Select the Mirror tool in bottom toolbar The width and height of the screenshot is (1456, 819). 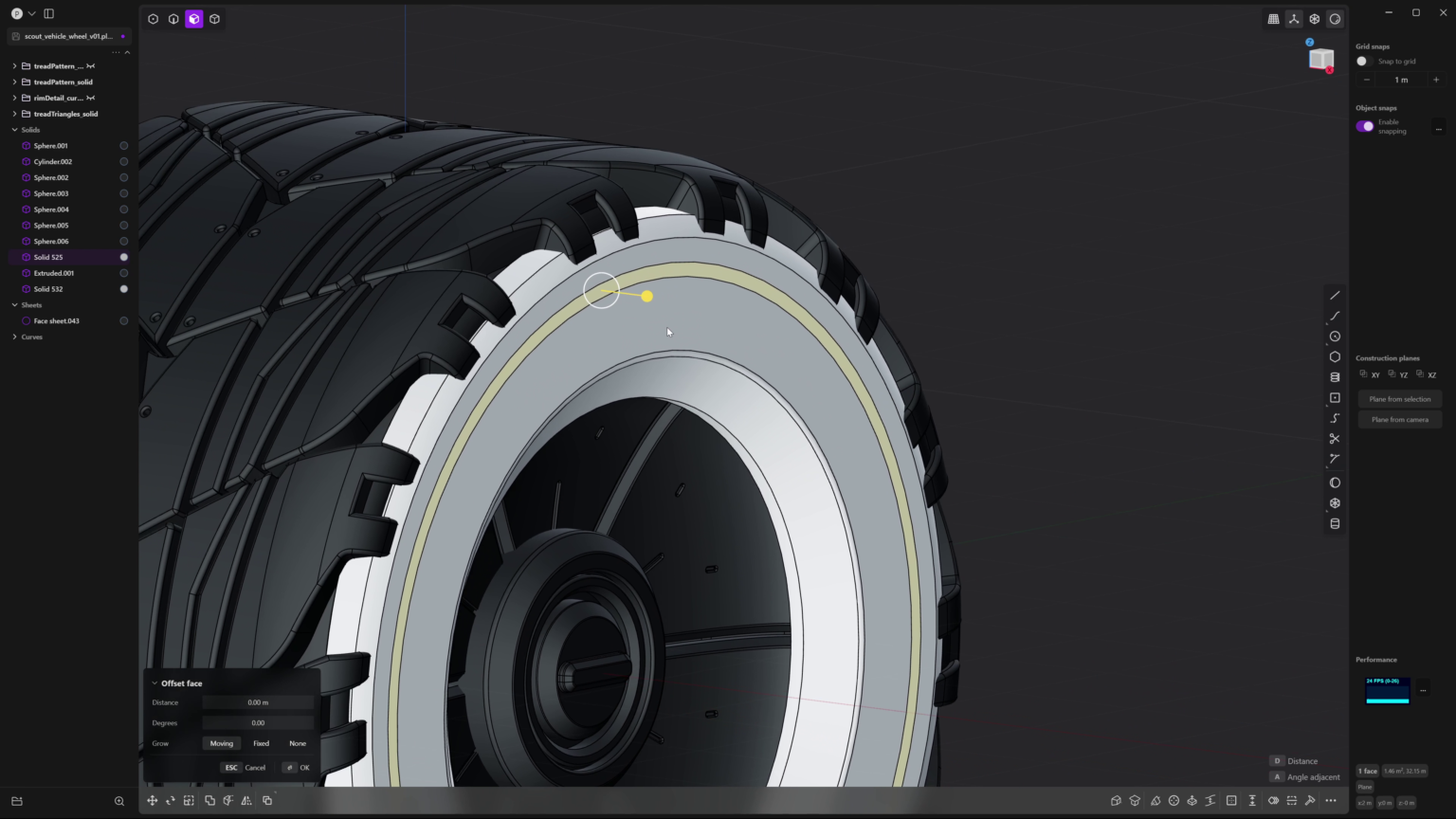[x=246, y=801]
